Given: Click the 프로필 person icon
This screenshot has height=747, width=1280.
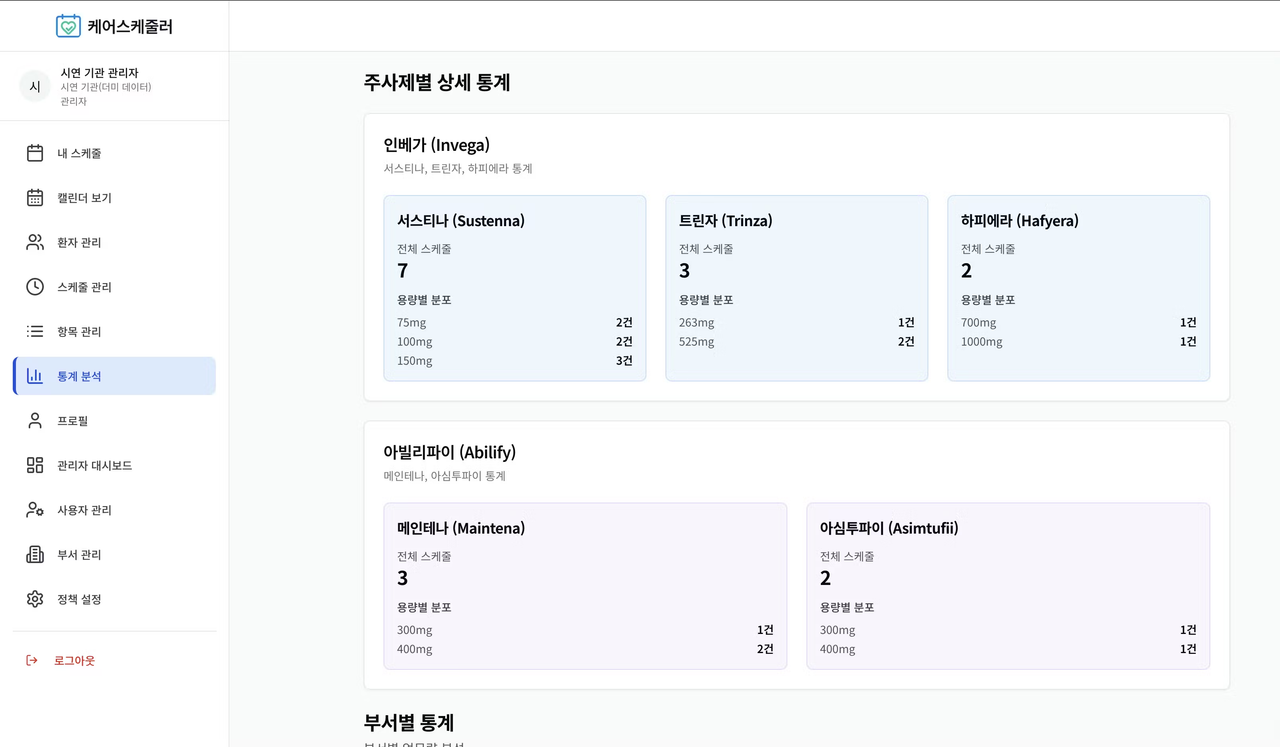Looking at the screenshot, I should (33, 420).
